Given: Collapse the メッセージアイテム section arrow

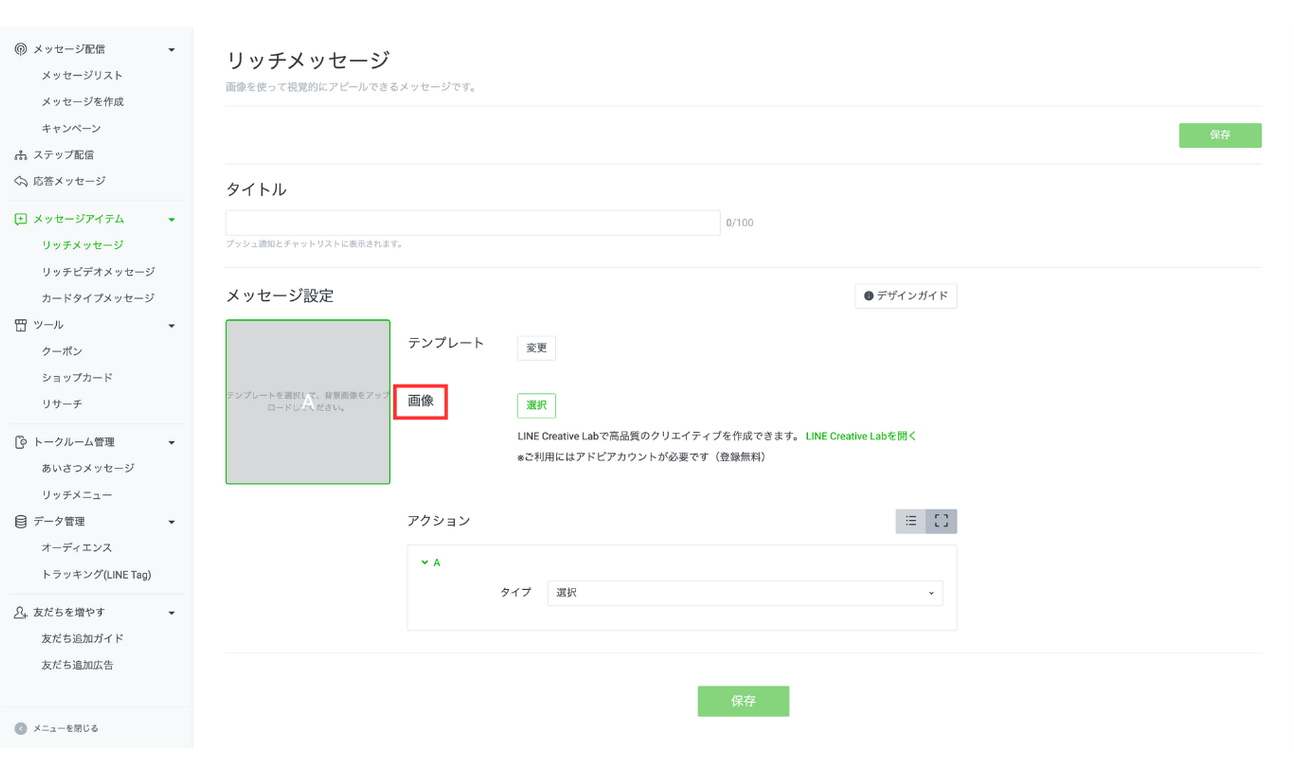Looking at the screenshot, I should pyautogui.click(x=172, y=220).
